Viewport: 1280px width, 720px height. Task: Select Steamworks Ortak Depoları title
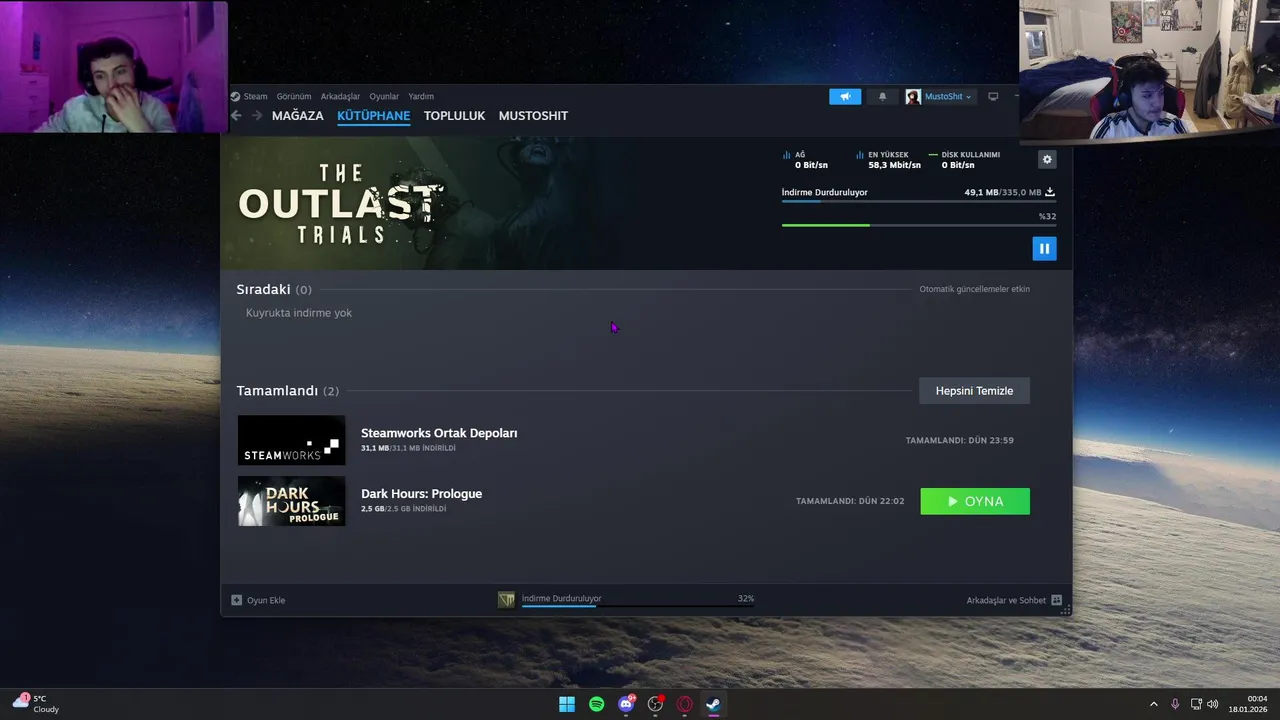click(x=439, y=433)
